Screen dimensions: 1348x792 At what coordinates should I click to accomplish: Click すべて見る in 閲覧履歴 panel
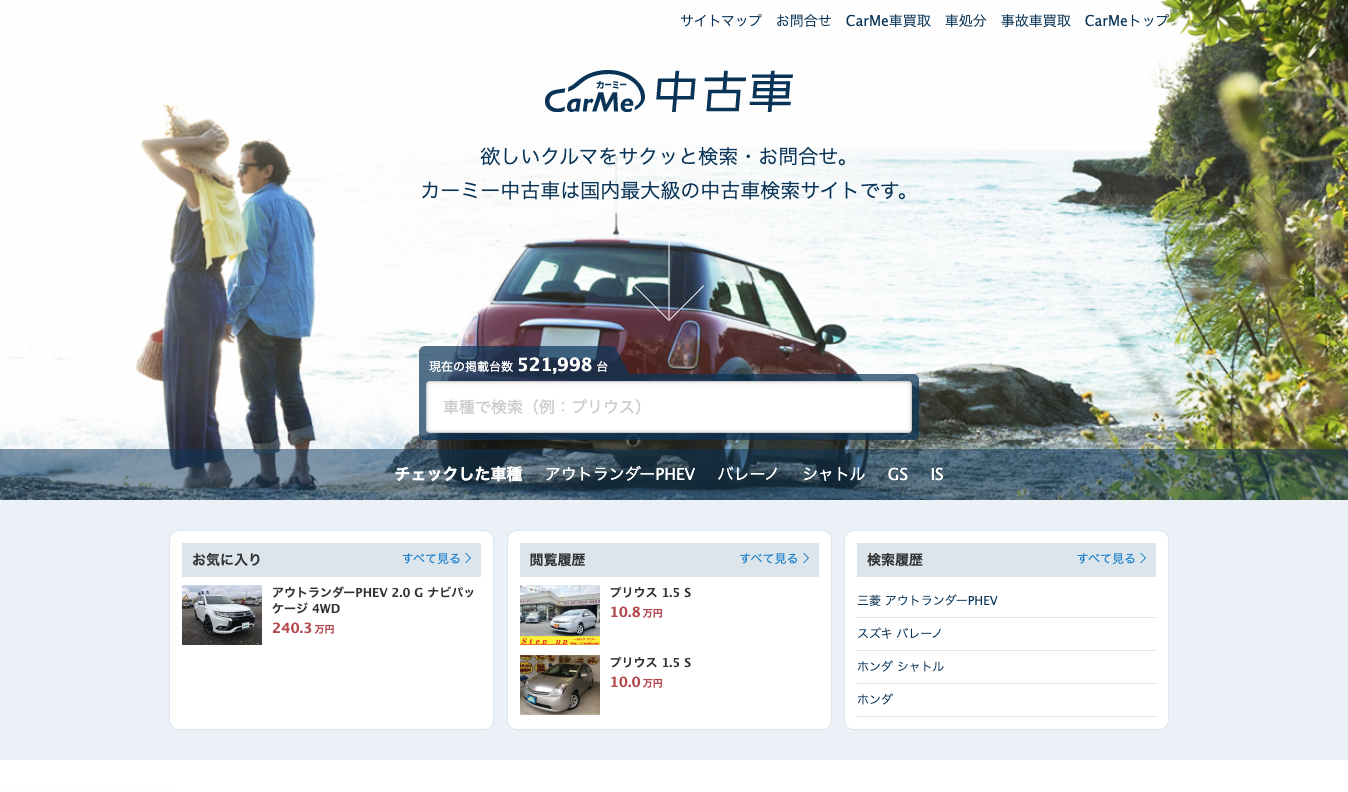775,558
